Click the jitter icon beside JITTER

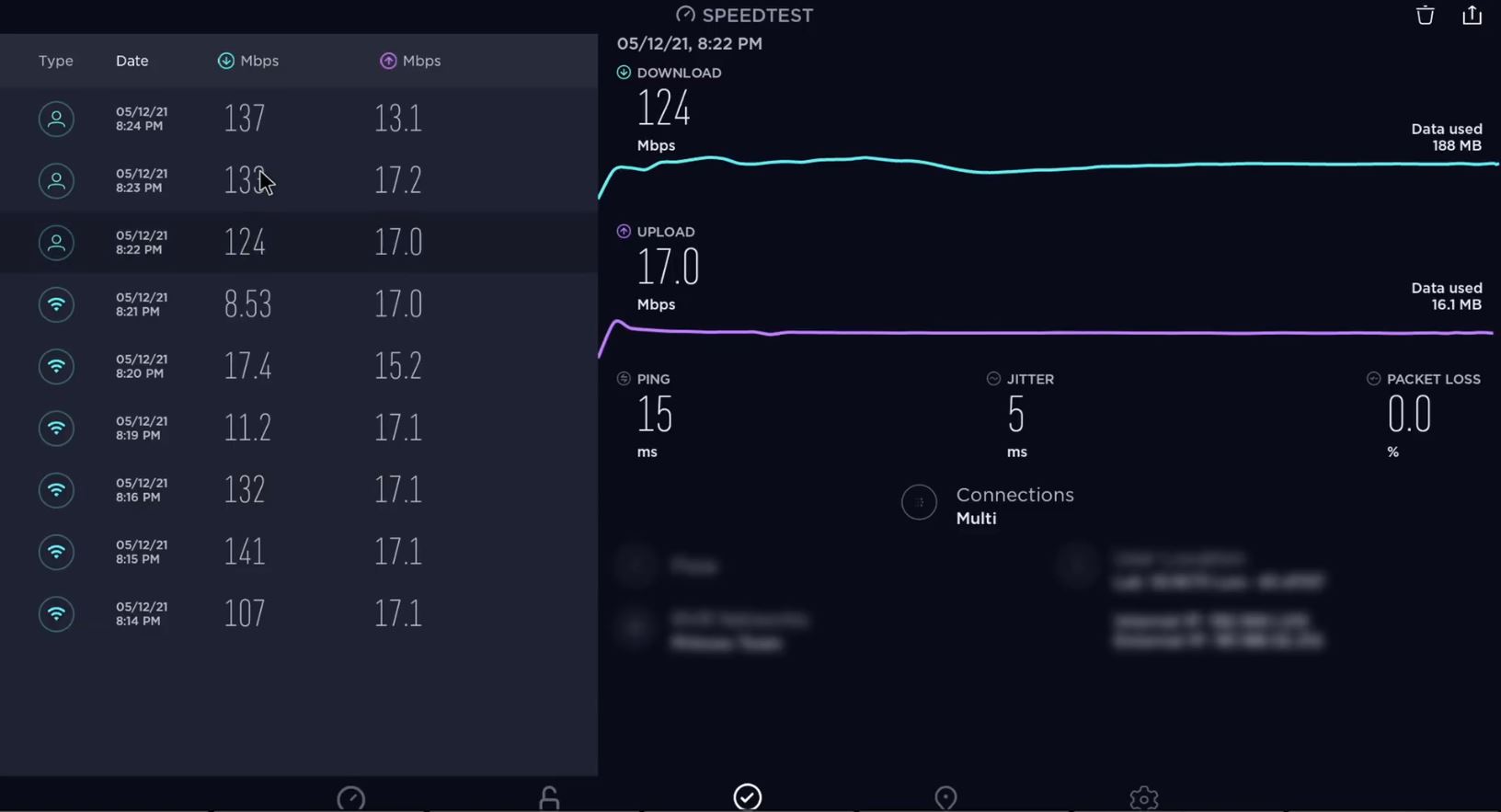993,379
